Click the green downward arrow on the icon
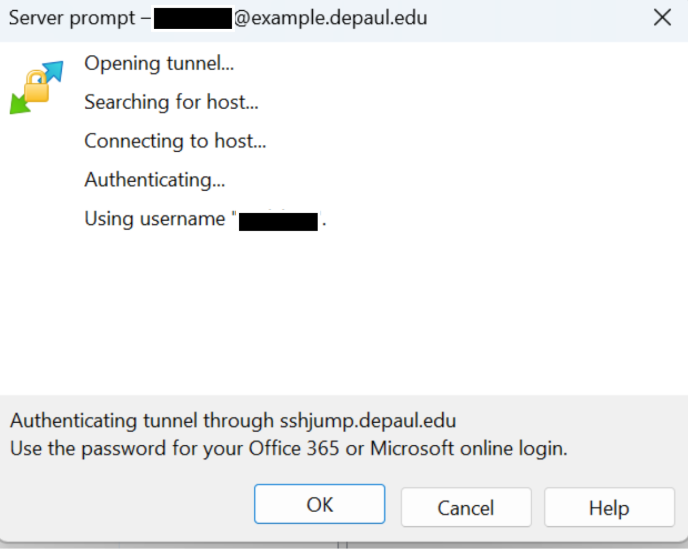This screenshot has width=688, height=549. pos(20,103)
